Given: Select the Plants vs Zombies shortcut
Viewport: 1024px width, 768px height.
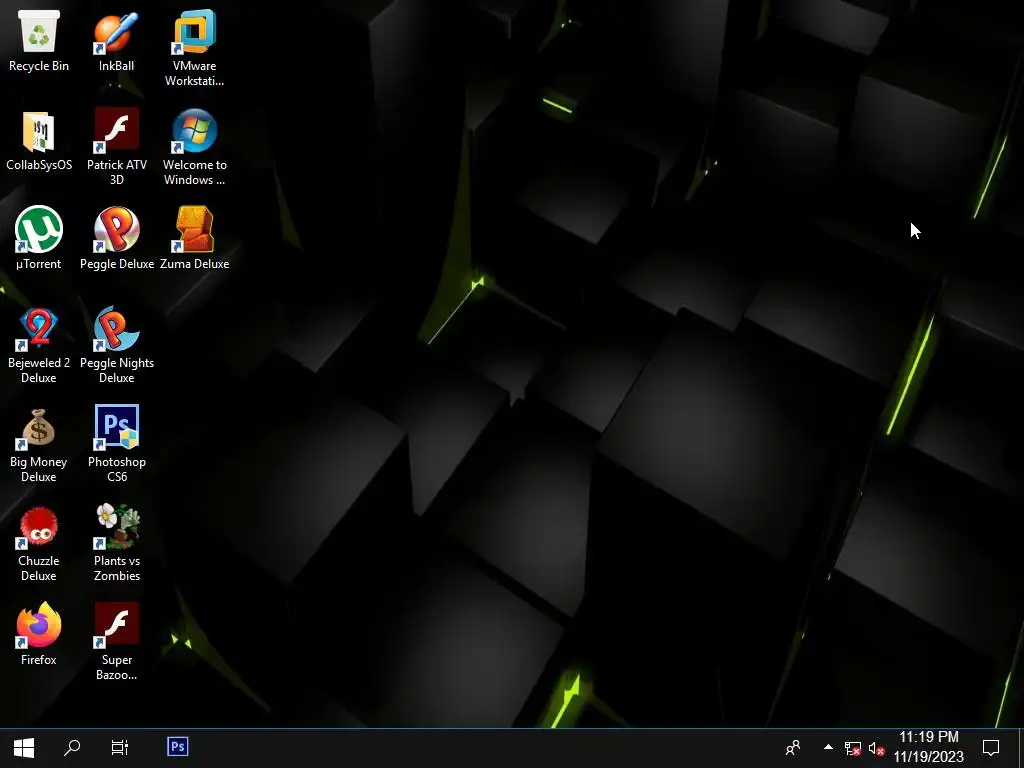Looking at the screenshot, I should point(116,543).
